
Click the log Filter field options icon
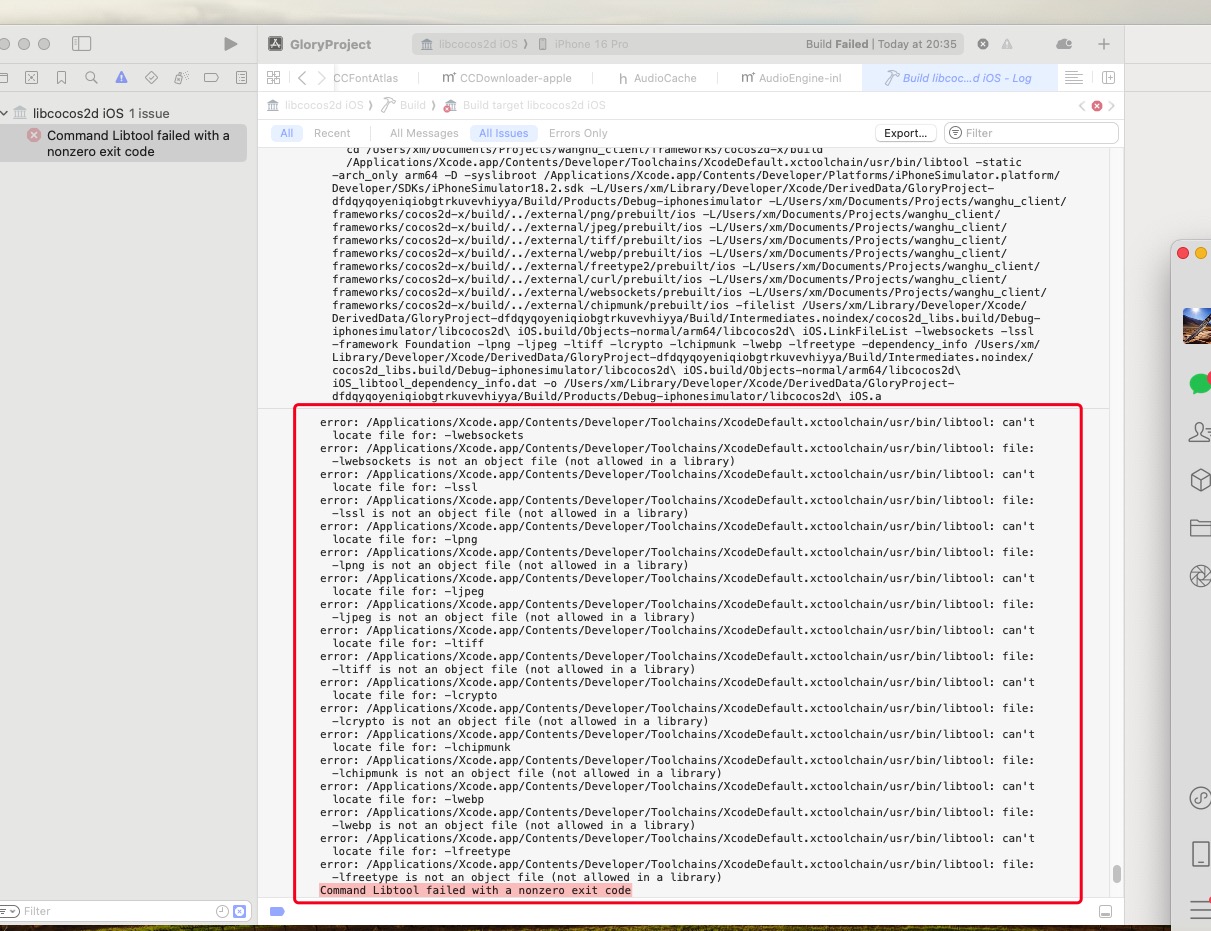coord(955,133)
